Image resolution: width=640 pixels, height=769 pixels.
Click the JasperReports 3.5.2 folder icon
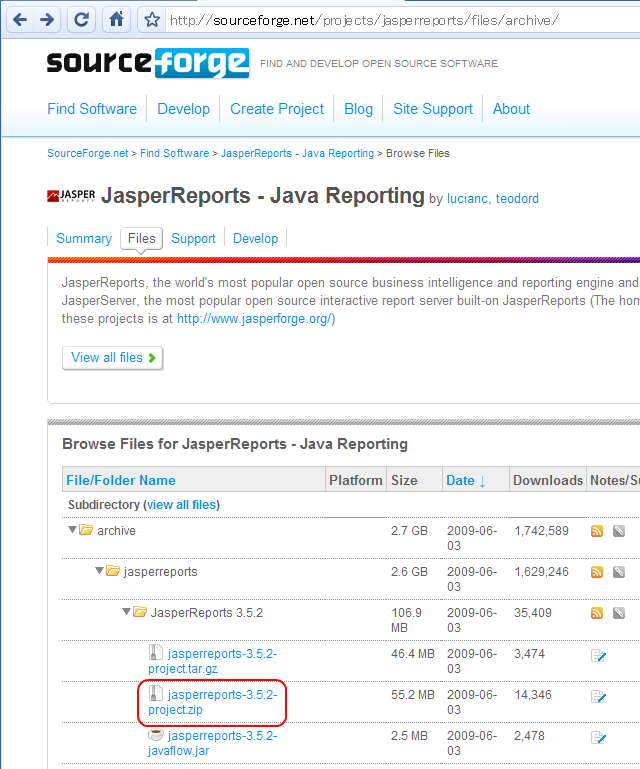(140, 612)
